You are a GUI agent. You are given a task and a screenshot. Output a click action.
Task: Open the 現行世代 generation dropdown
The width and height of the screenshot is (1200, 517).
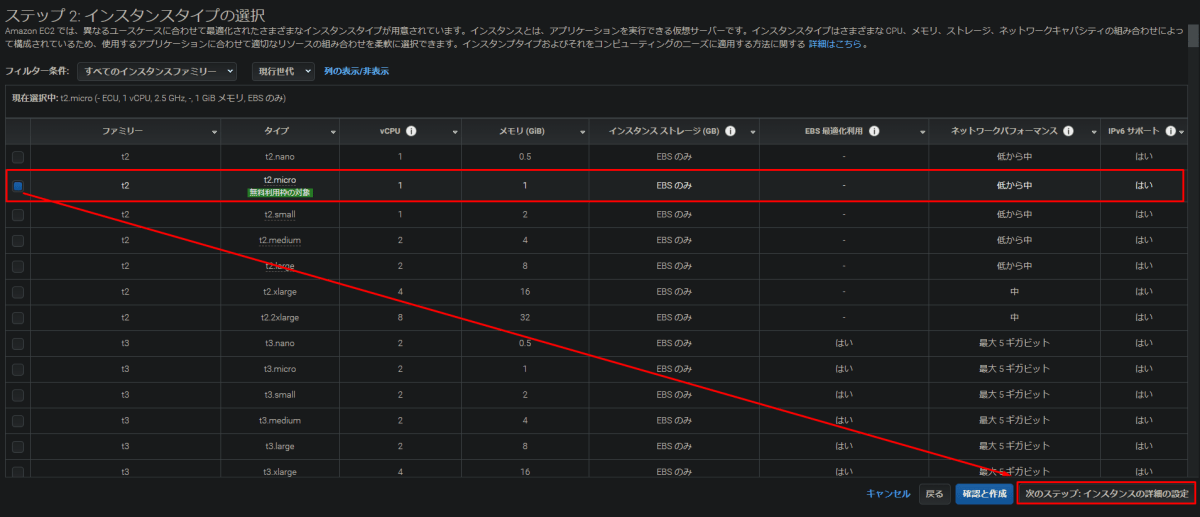tap(282, 71)
